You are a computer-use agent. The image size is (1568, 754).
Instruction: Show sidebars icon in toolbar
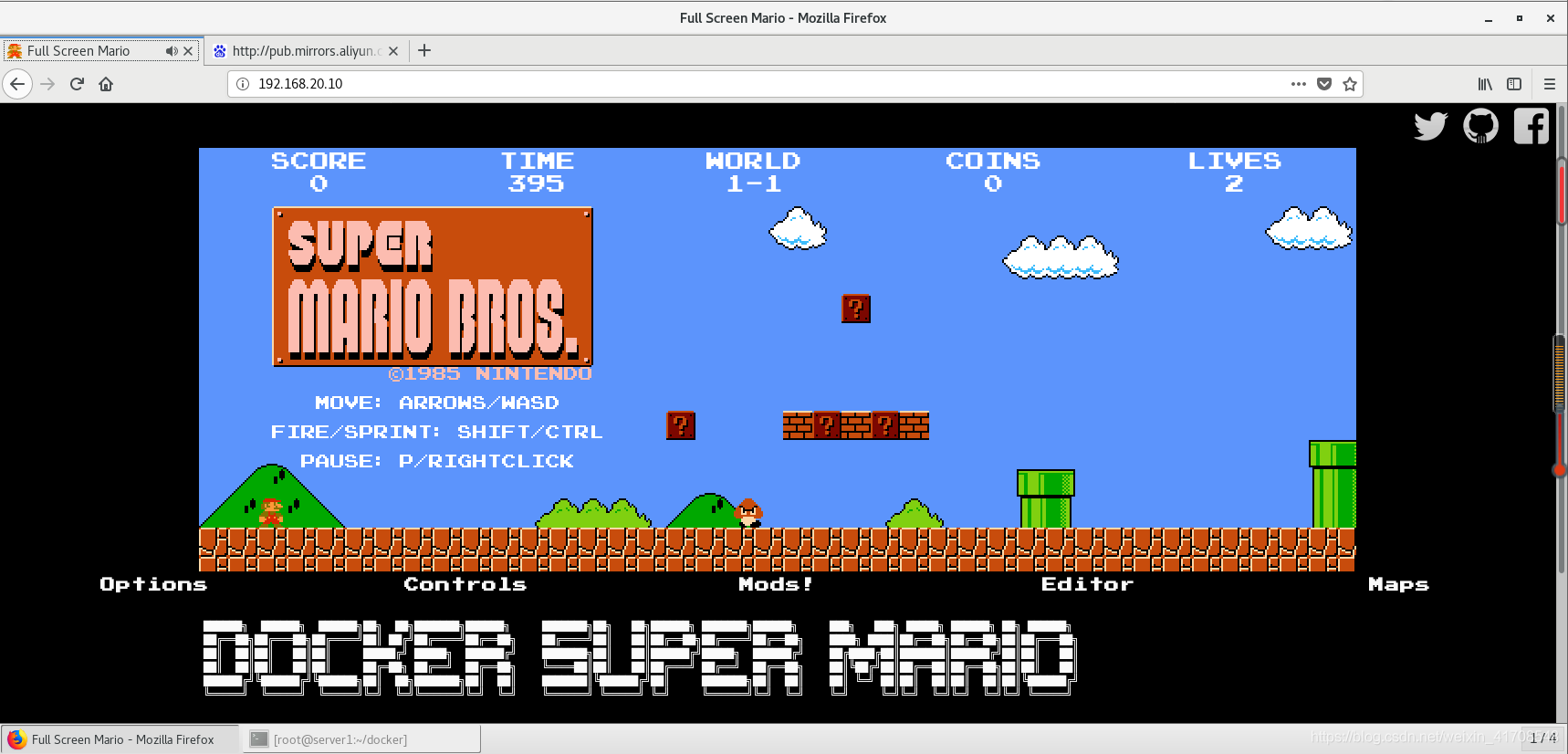(1514, 84)
